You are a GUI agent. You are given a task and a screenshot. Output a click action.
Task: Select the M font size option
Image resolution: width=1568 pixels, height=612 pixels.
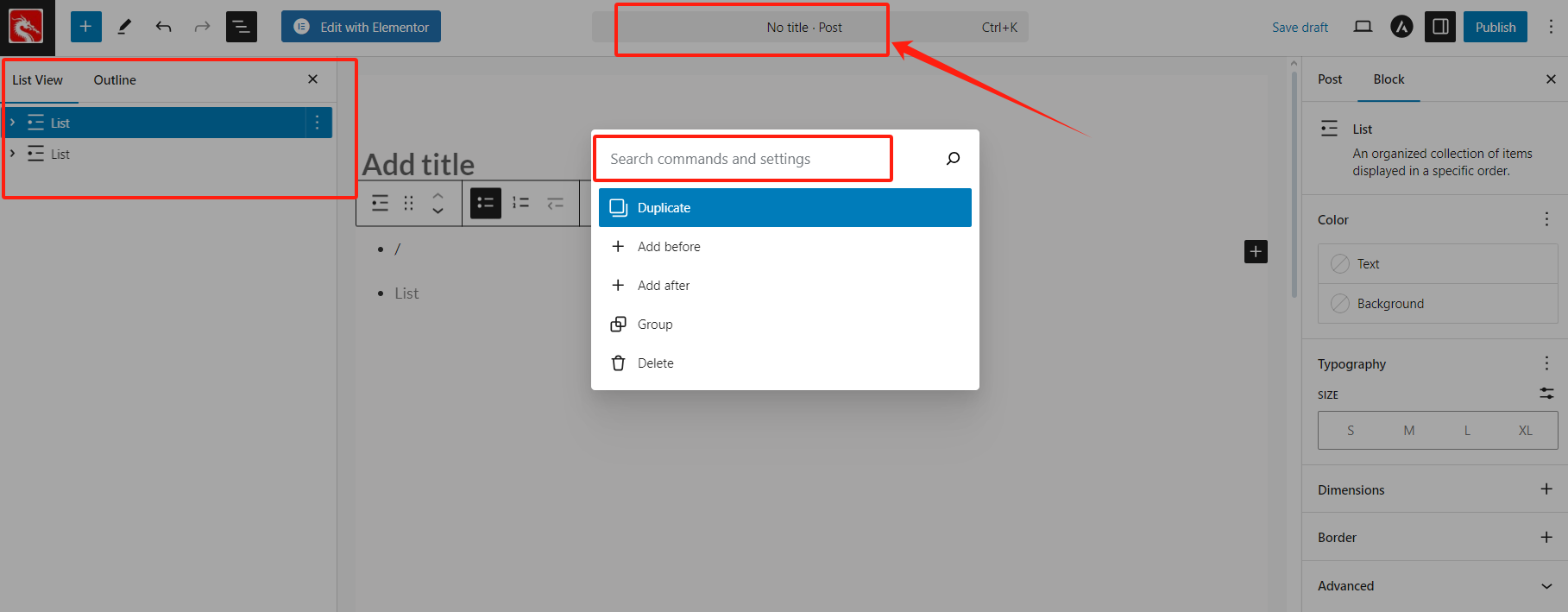pyautogui.click(x=1408, y=431)
